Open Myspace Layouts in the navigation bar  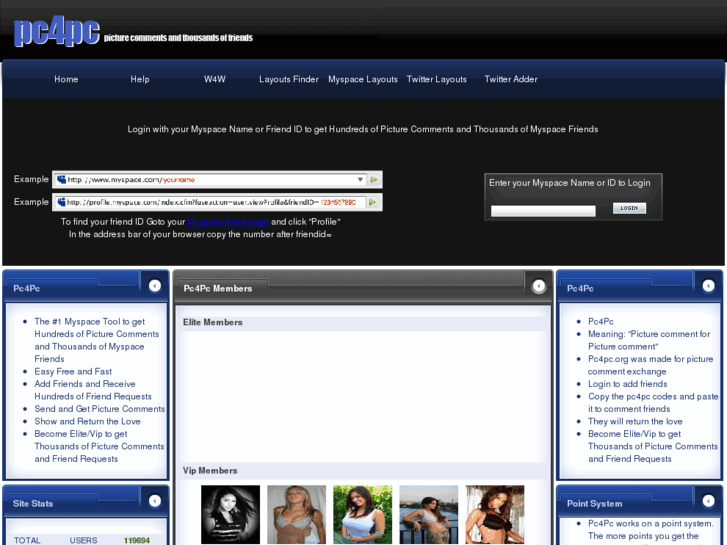(x=363, y=79)
